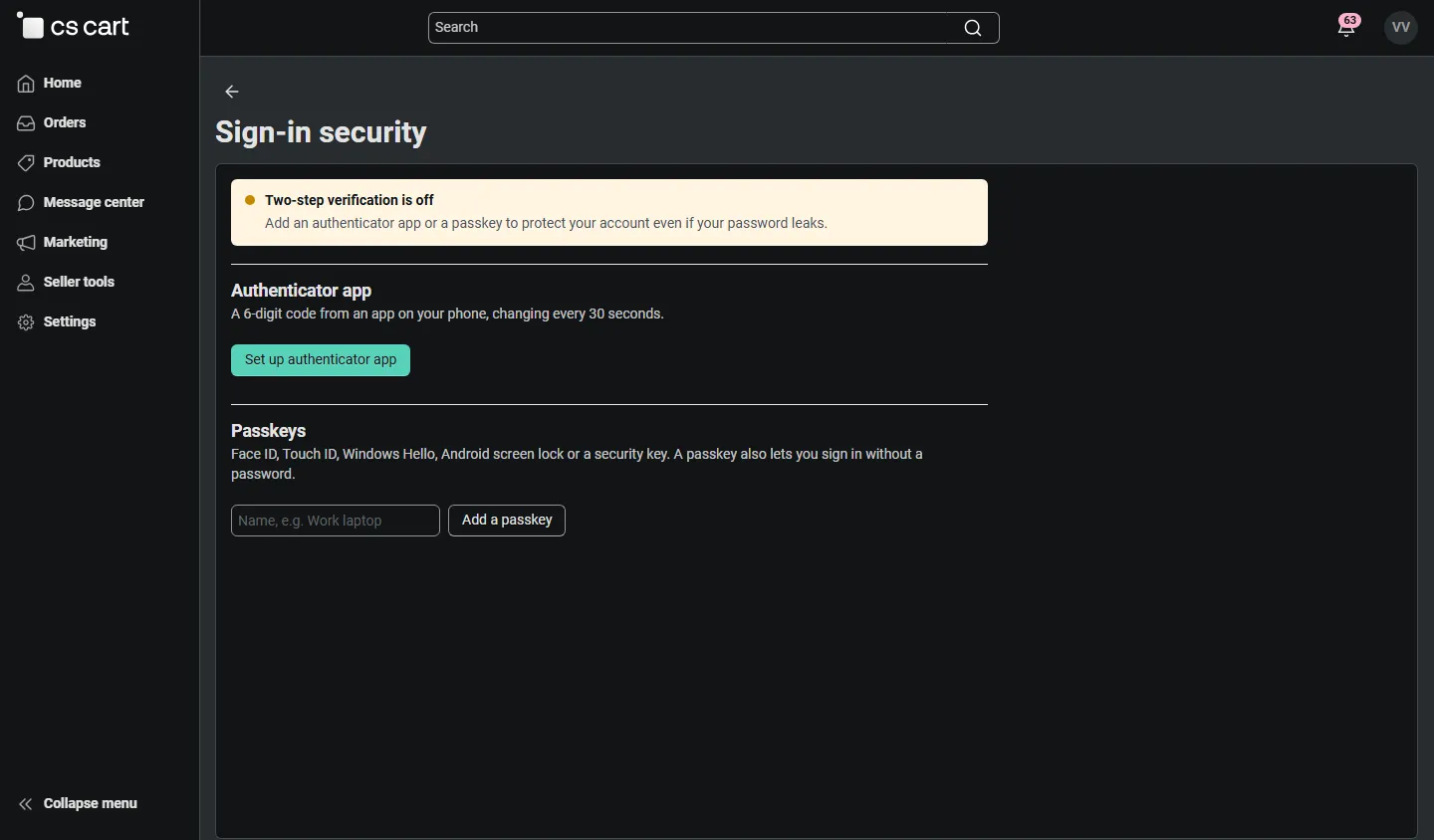1434x840 pixels.
Task: Click the Home house icon in sidebar
Action: (26, 84)
